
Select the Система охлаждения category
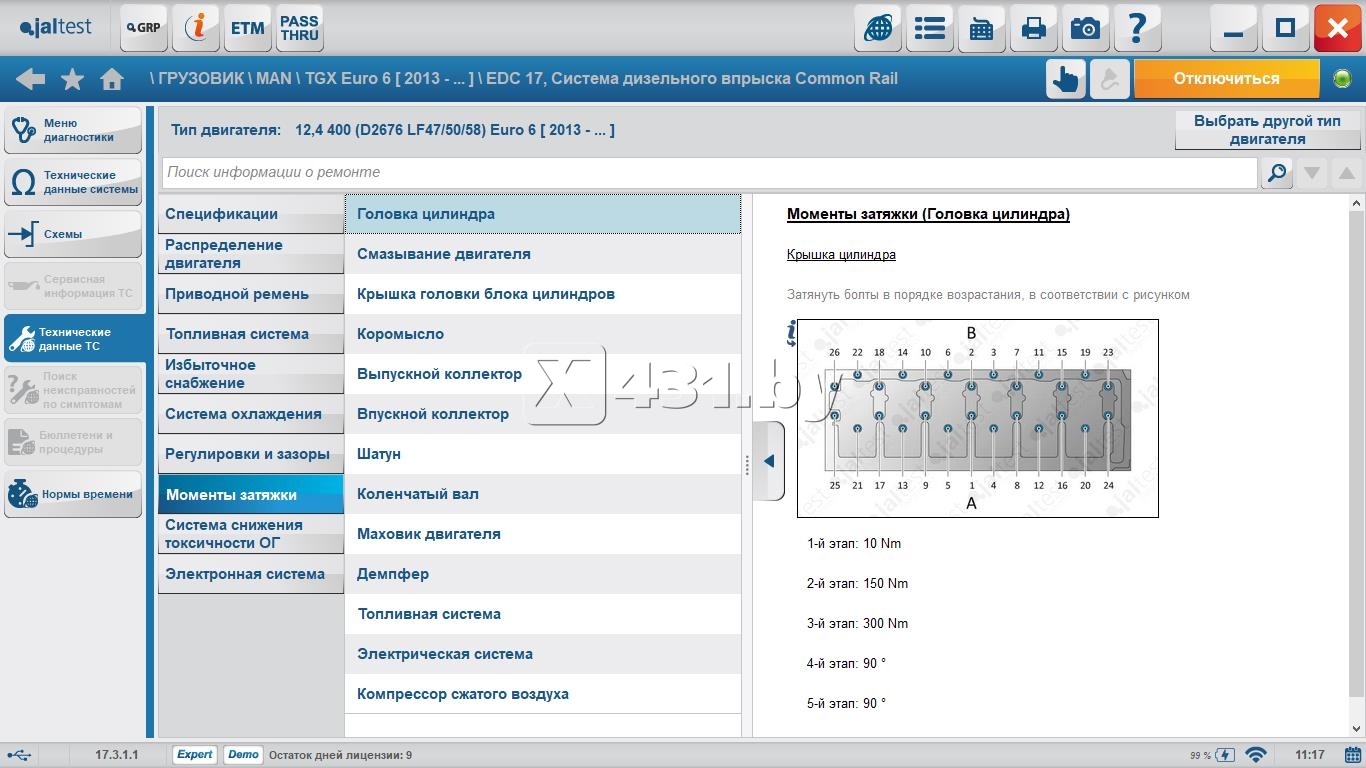pos(243,414)
